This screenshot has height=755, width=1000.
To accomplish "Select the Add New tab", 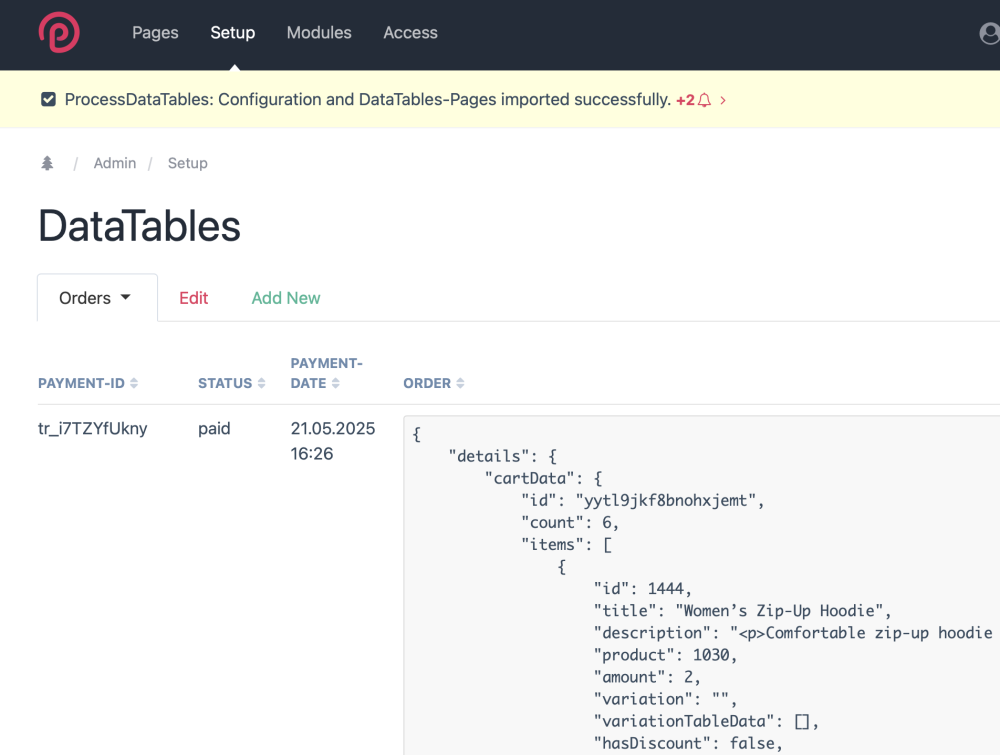I will coord(286,298).
